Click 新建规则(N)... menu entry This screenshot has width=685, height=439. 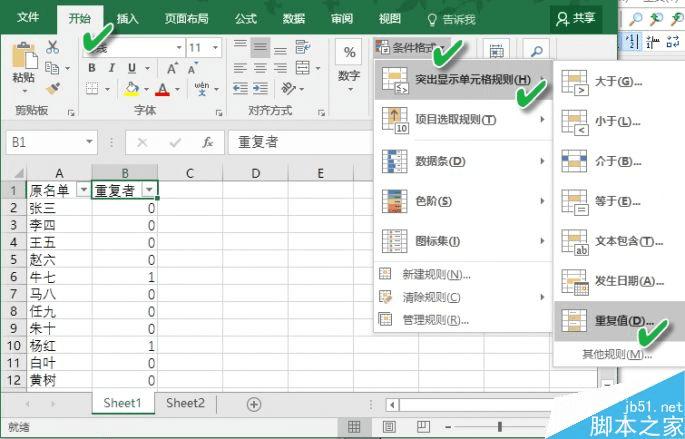coord(464,274)
